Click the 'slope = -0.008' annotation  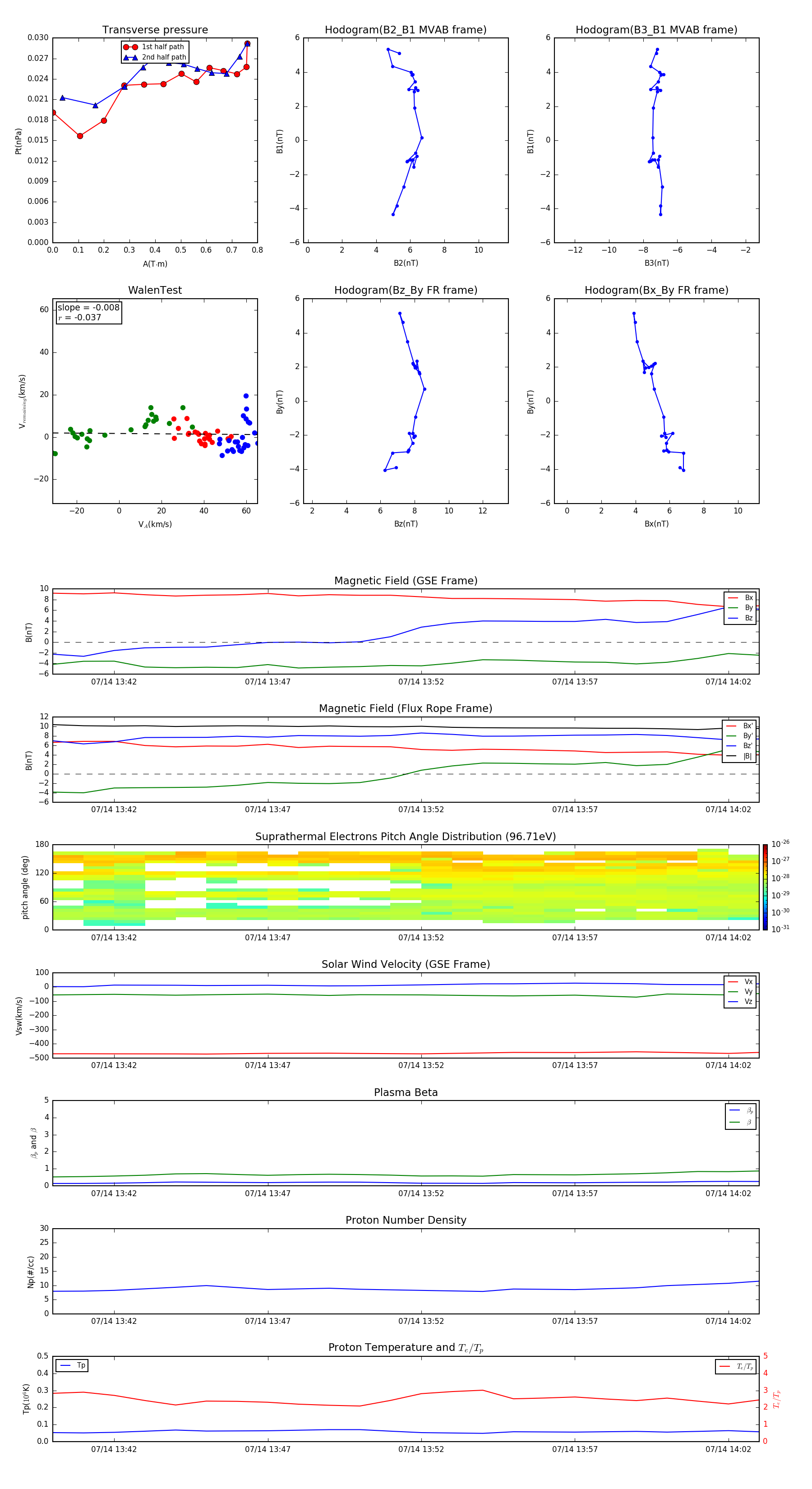(x=88, y=308)
